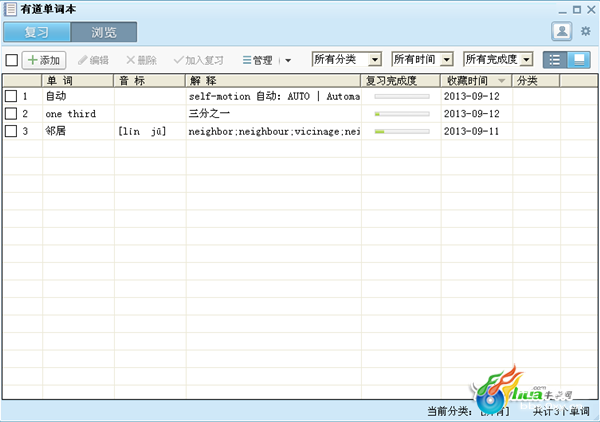Click the self-motion explanation cell
The image size is (600, 422).
tap(274, 96)
